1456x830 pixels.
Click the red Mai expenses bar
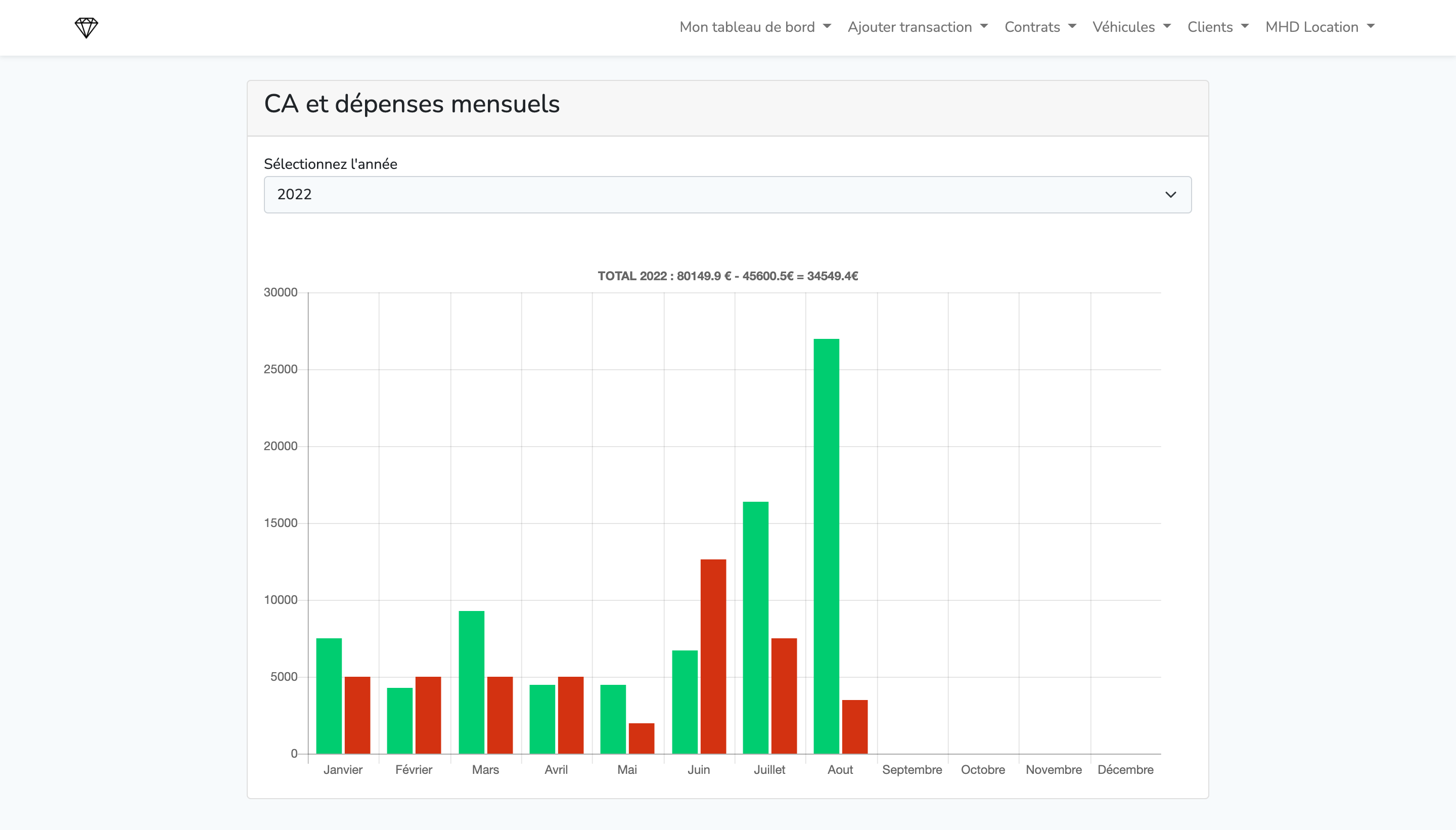[642, 738]
